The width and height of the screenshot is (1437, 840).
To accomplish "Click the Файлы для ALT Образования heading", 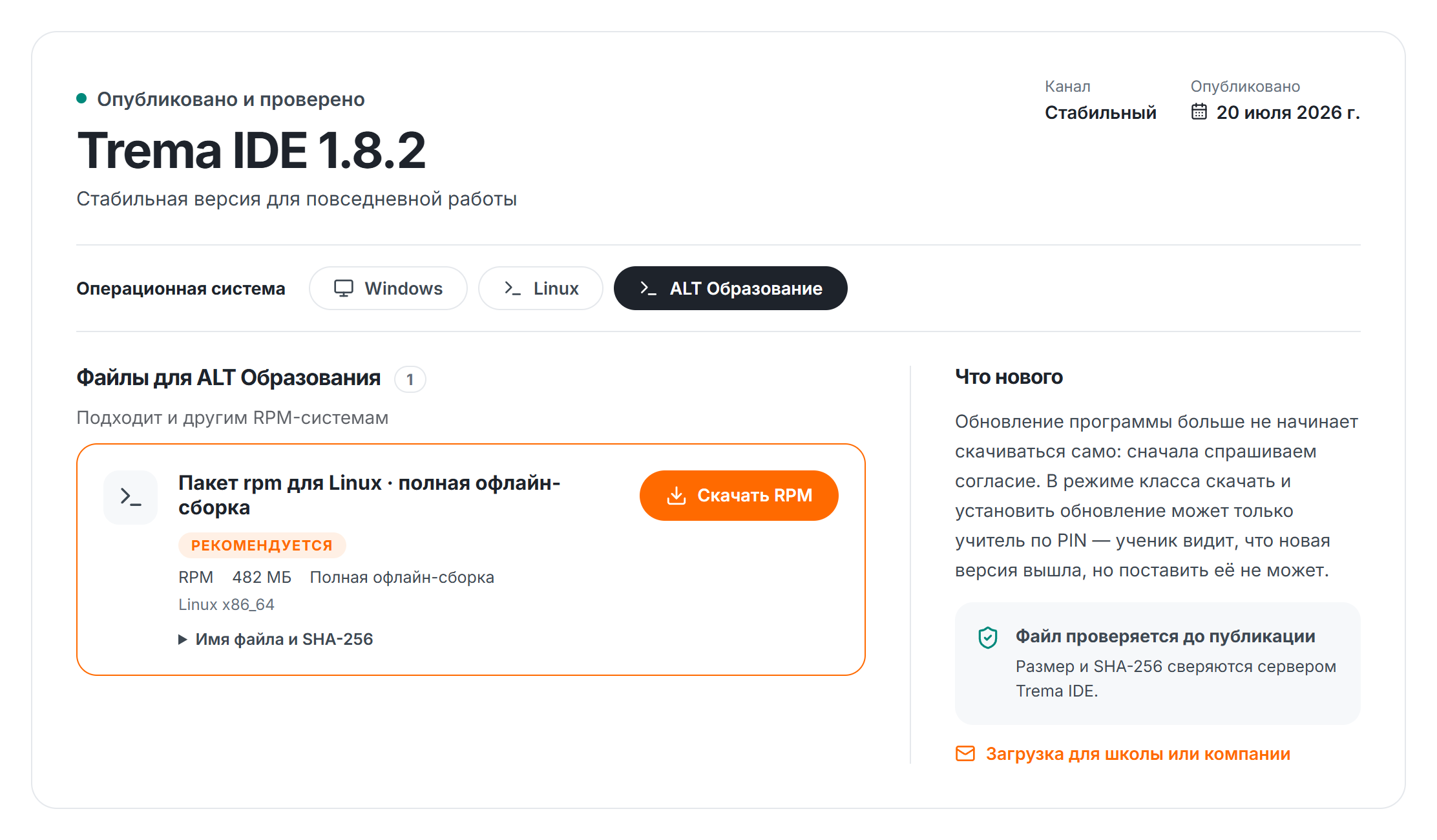I will pos(228,378).
